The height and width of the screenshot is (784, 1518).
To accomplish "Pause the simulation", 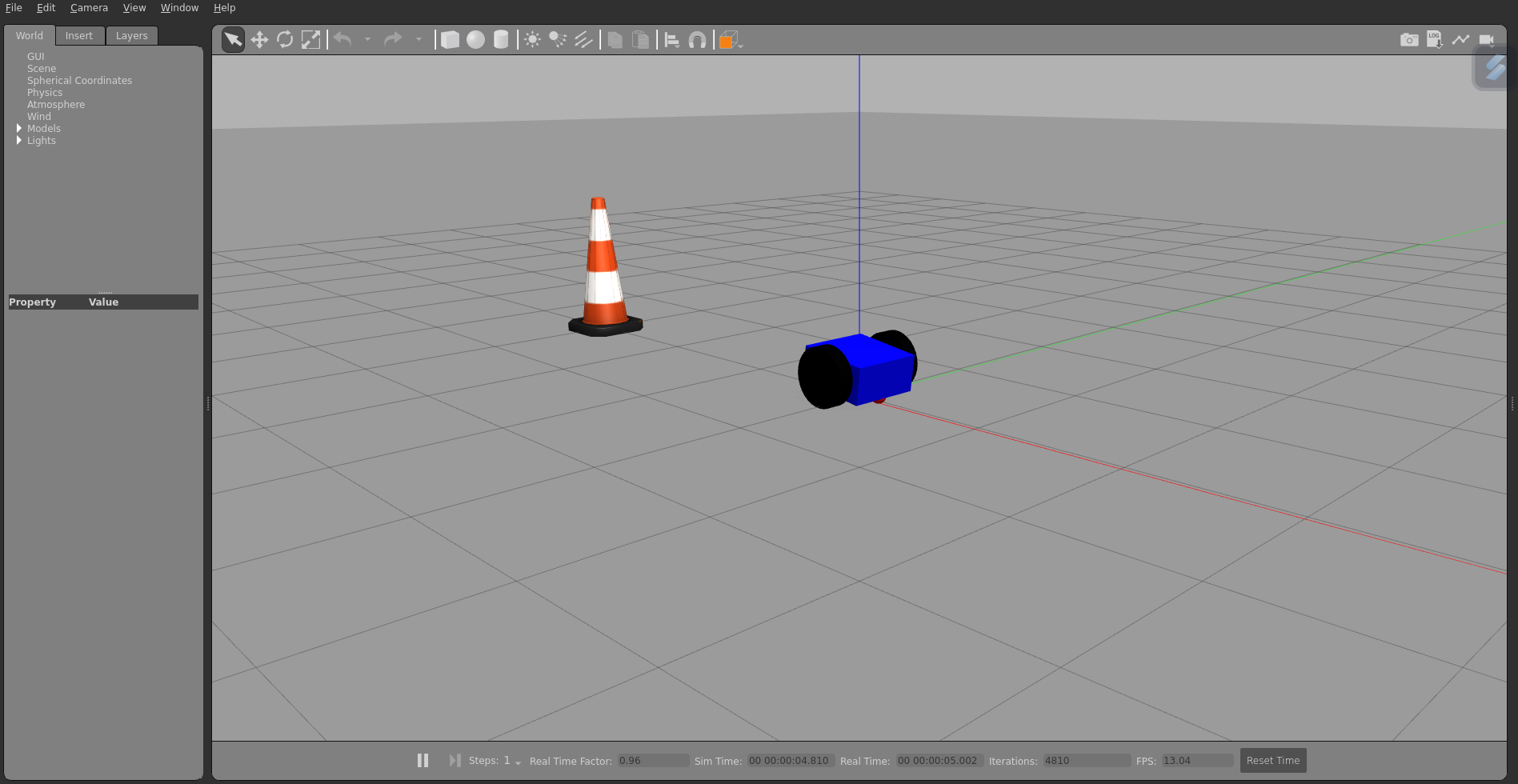I will 423,760.
